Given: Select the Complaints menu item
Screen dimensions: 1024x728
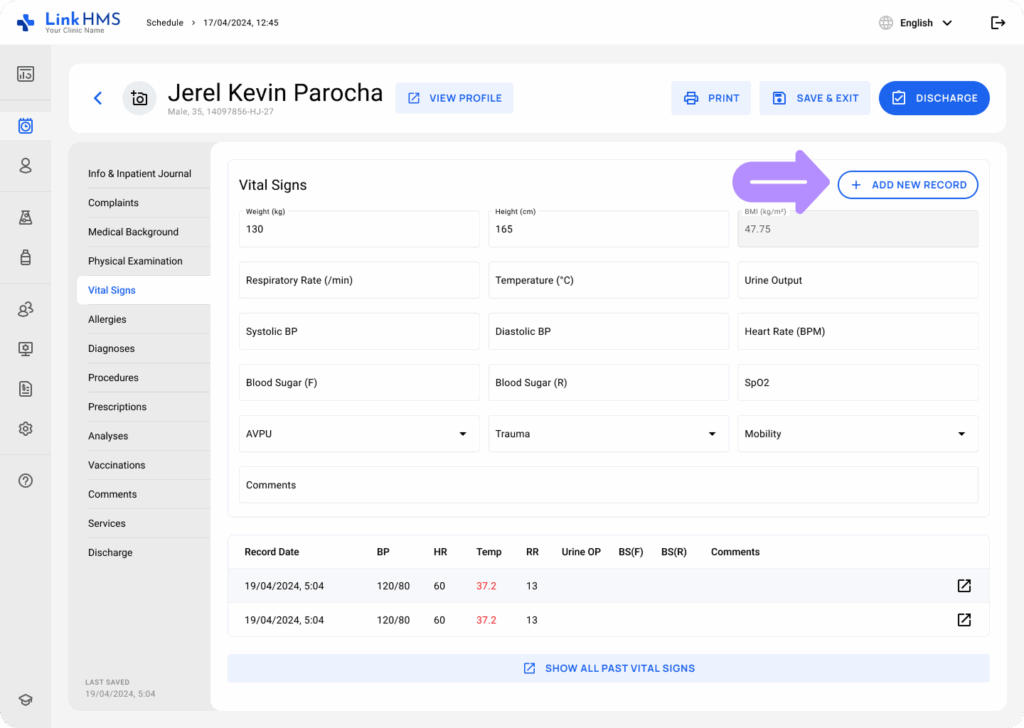Looking at the screenshot, I should click(113, 203).
